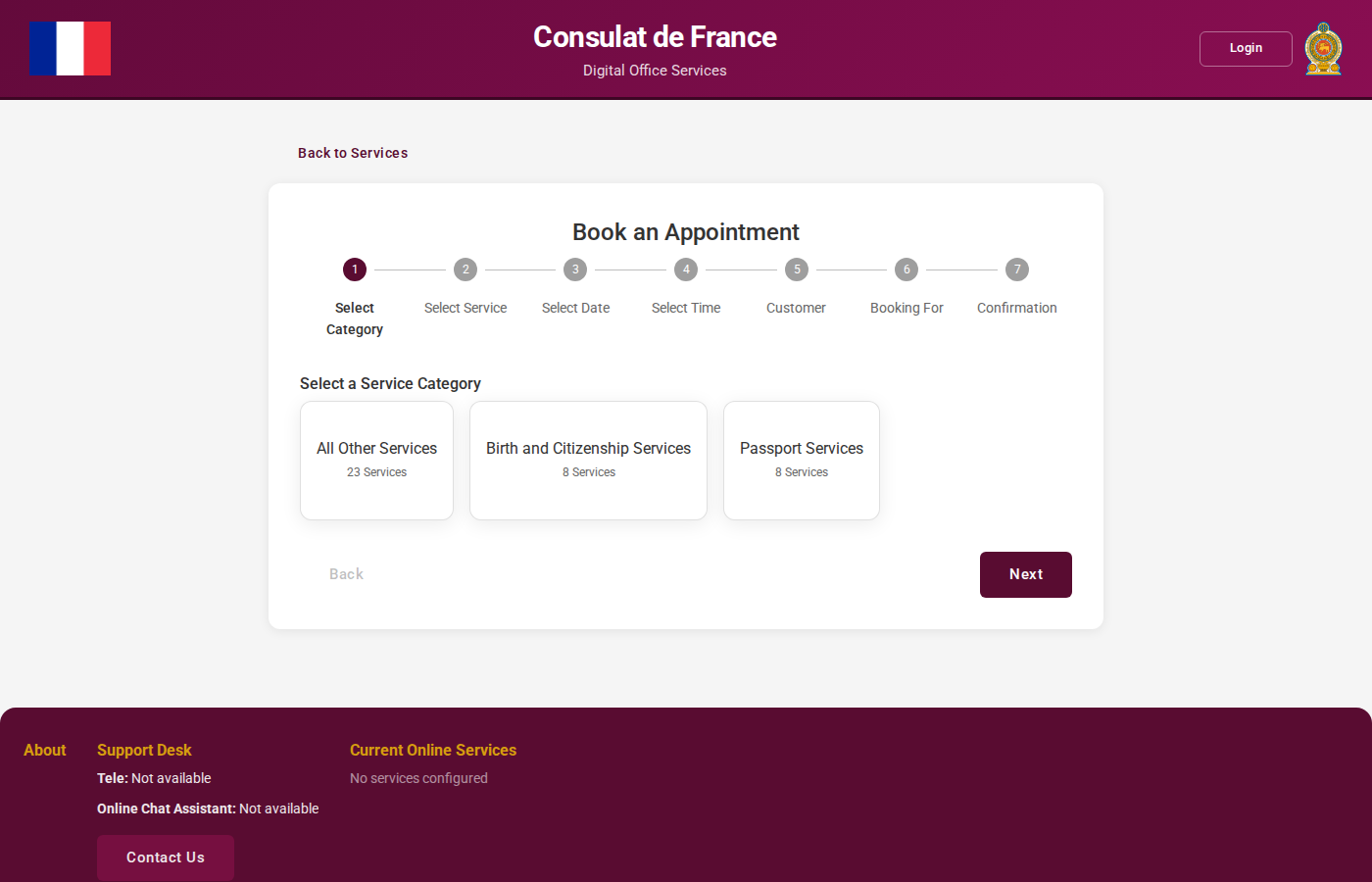
Task: Click step 1 circle in progress stepper
Action: pos(355,269)
